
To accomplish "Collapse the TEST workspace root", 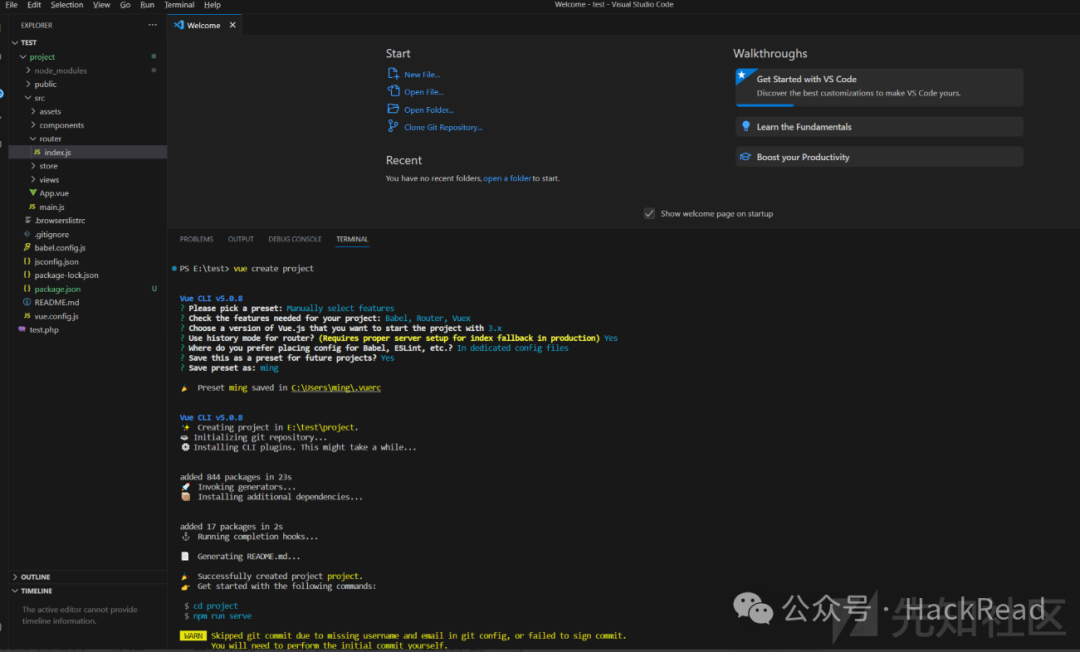I will [14, 43].
